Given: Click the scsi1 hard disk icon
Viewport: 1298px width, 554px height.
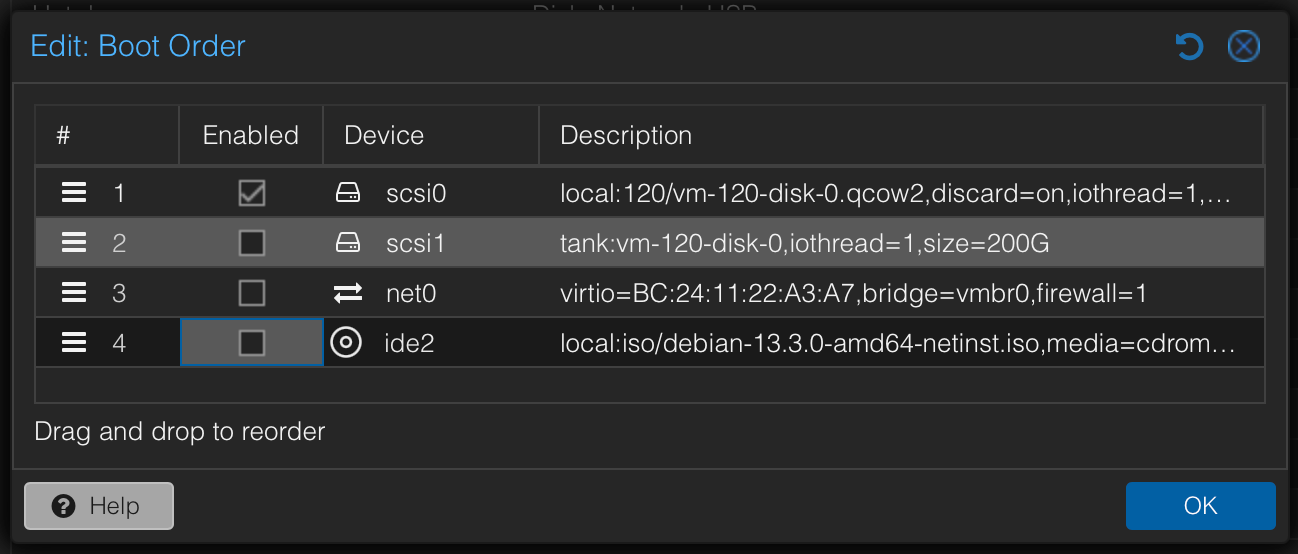Looking at the screenshot, I should [347, 243].
